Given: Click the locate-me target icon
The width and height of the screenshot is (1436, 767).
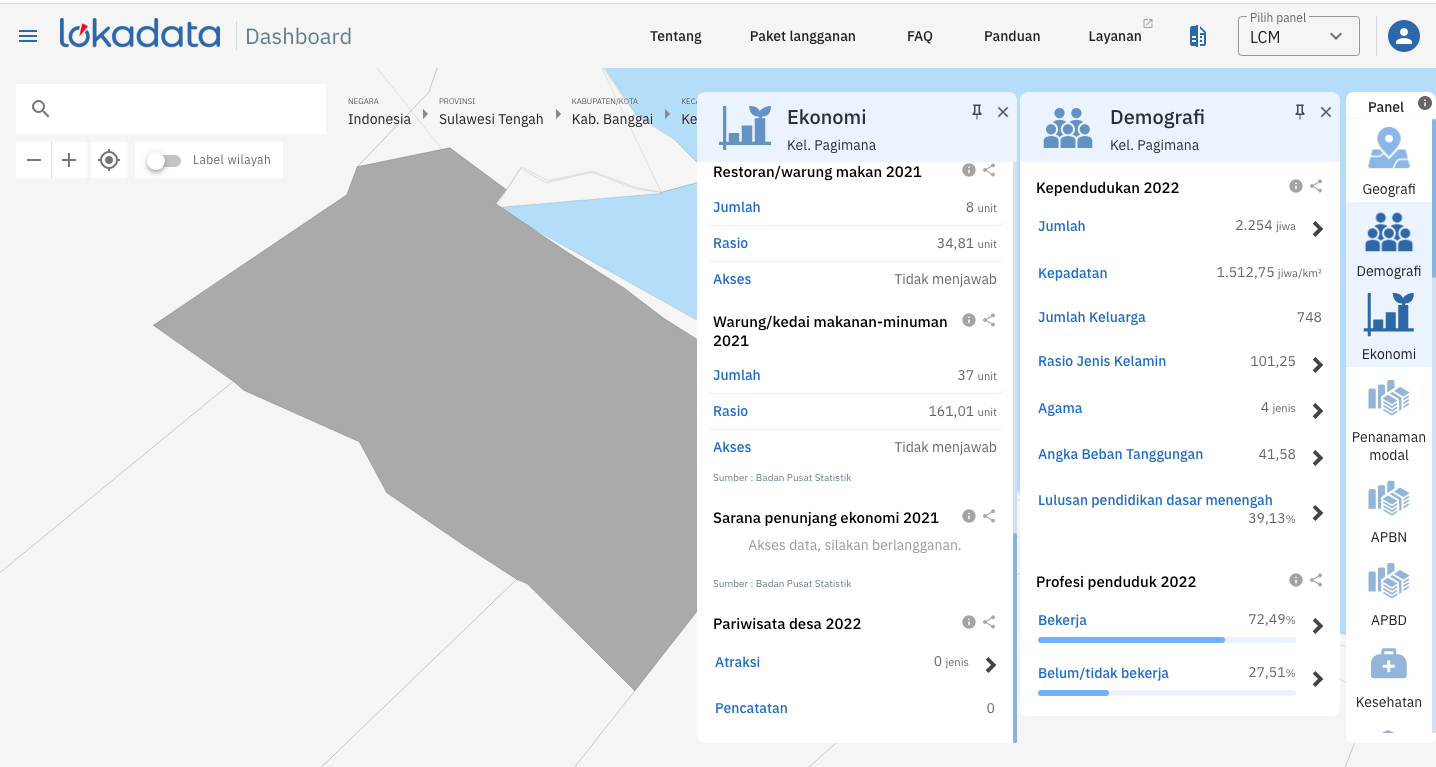Looking at the screenshot, I should pos(109,160).
